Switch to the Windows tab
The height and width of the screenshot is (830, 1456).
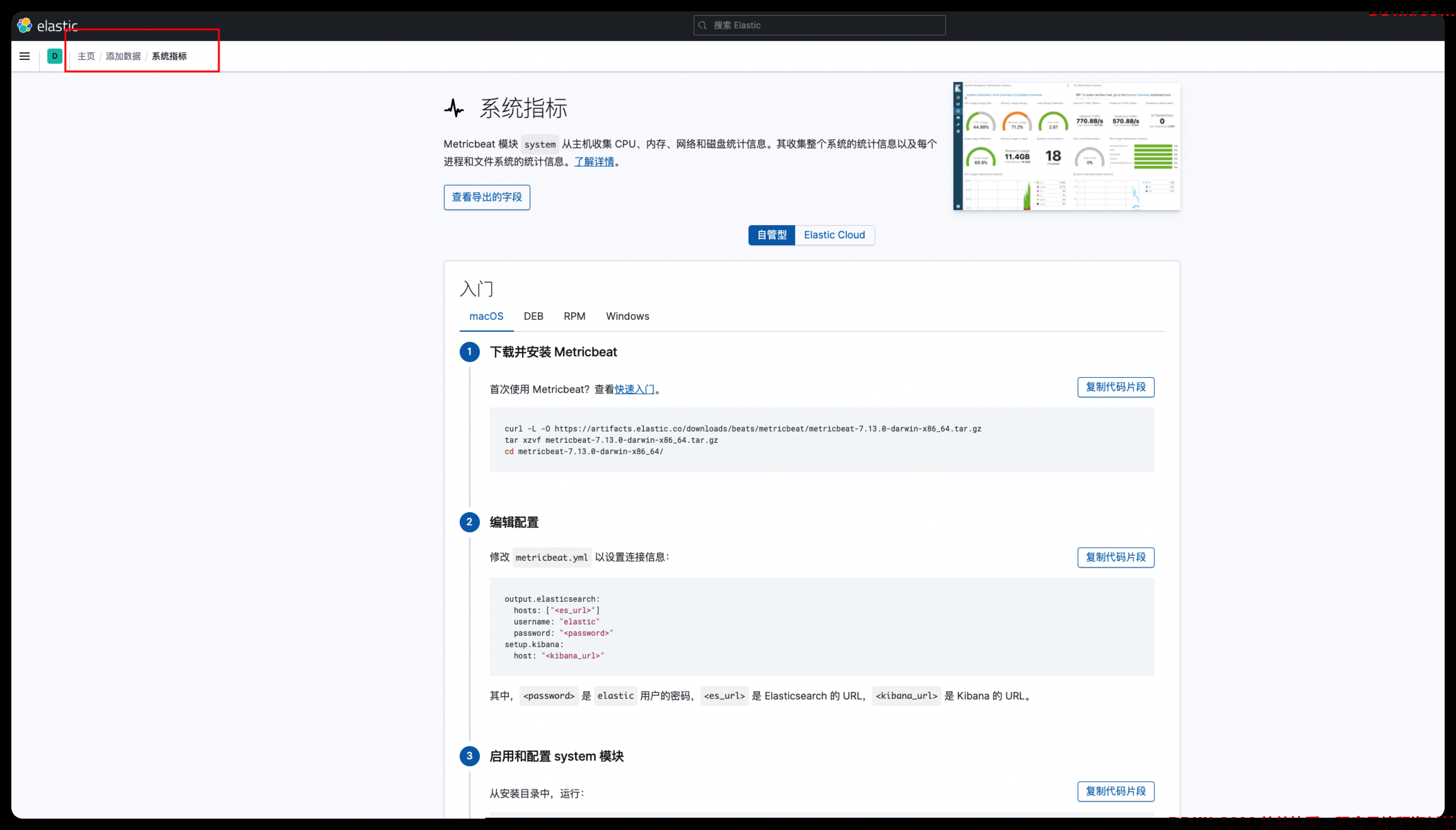click(627, 316)
